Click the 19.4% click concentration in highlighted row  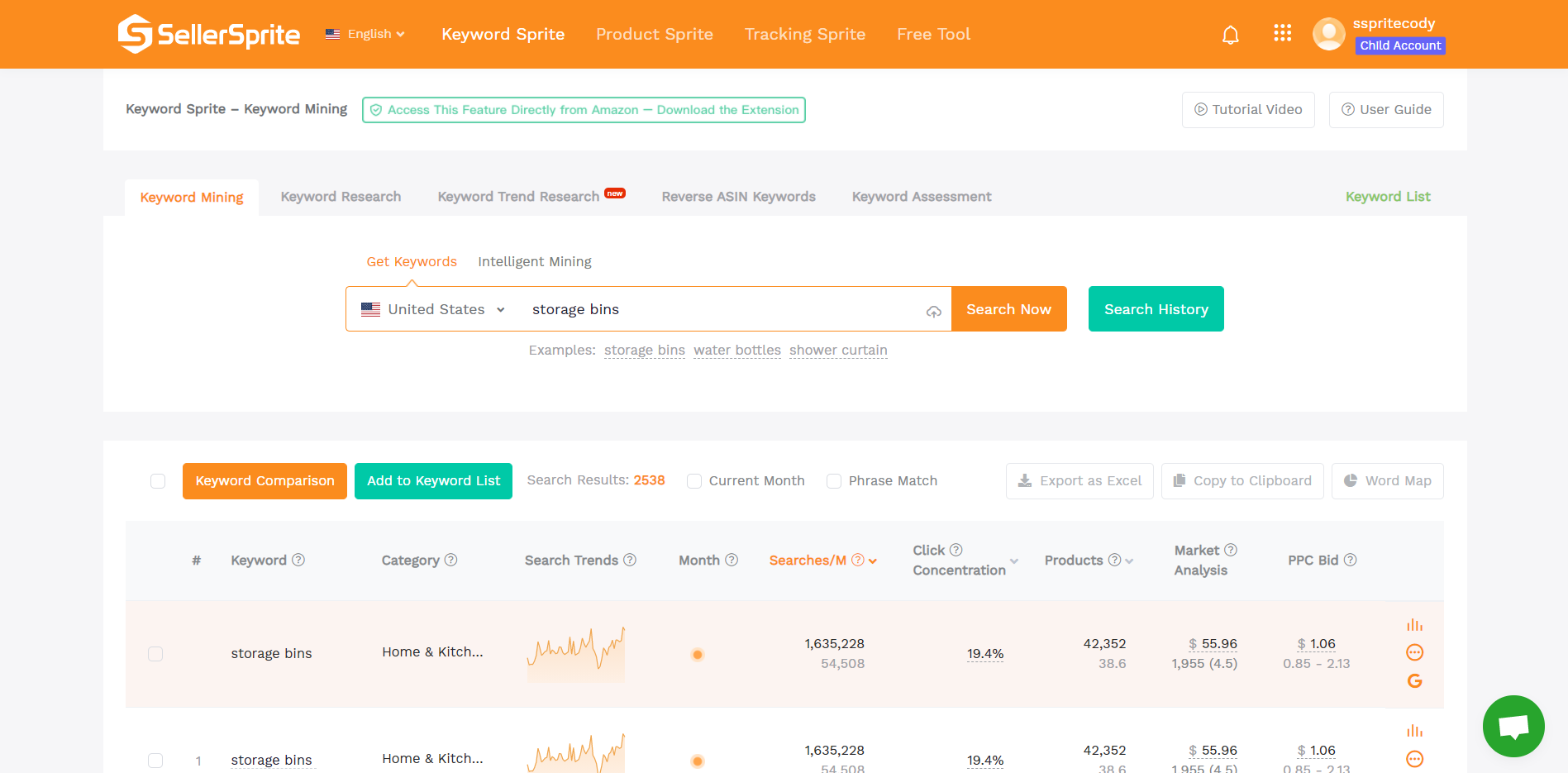tap(985, 654)
